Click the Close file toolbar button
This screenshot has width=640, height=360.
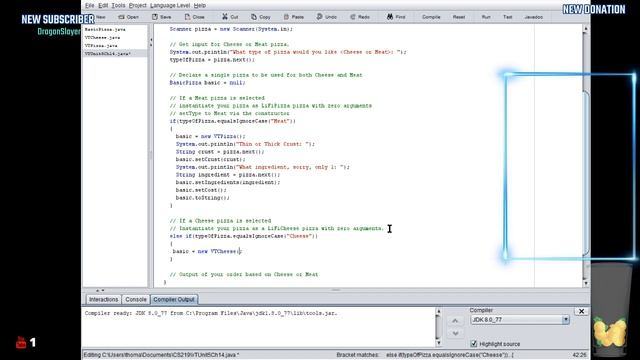click(x=195, y=17)
